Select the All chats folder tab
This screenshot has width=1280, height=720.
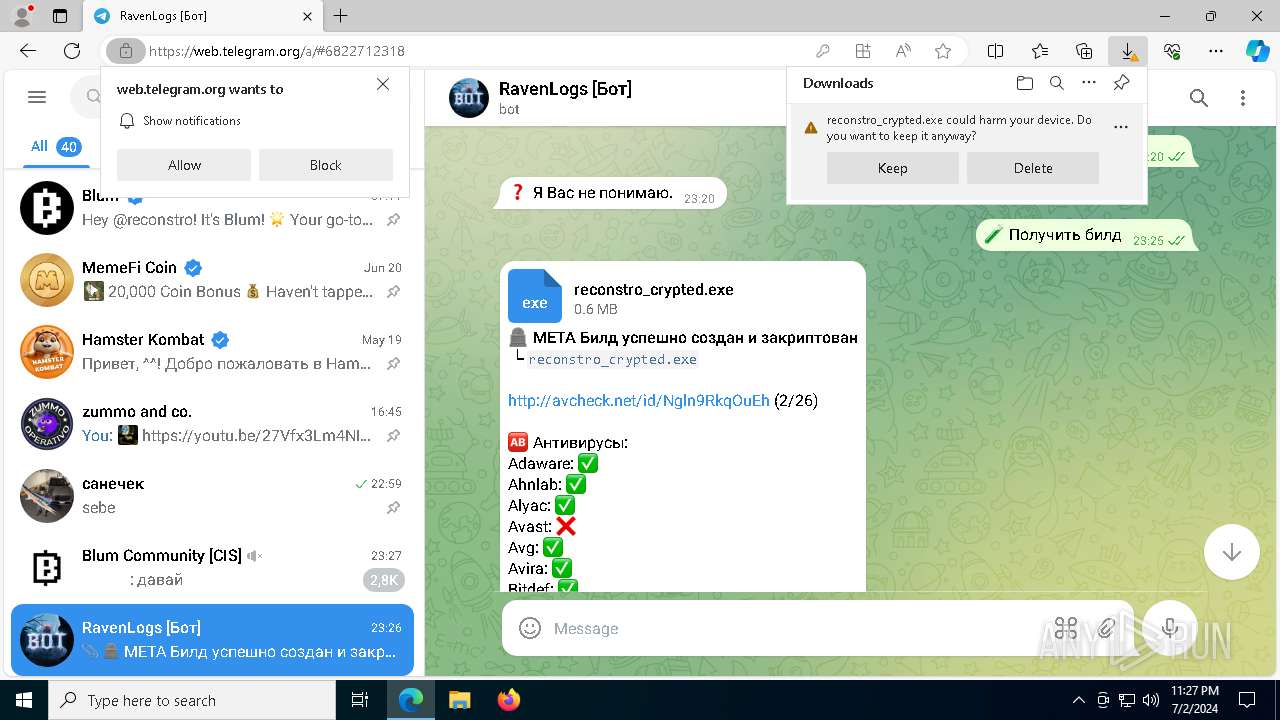pos(55,146)
